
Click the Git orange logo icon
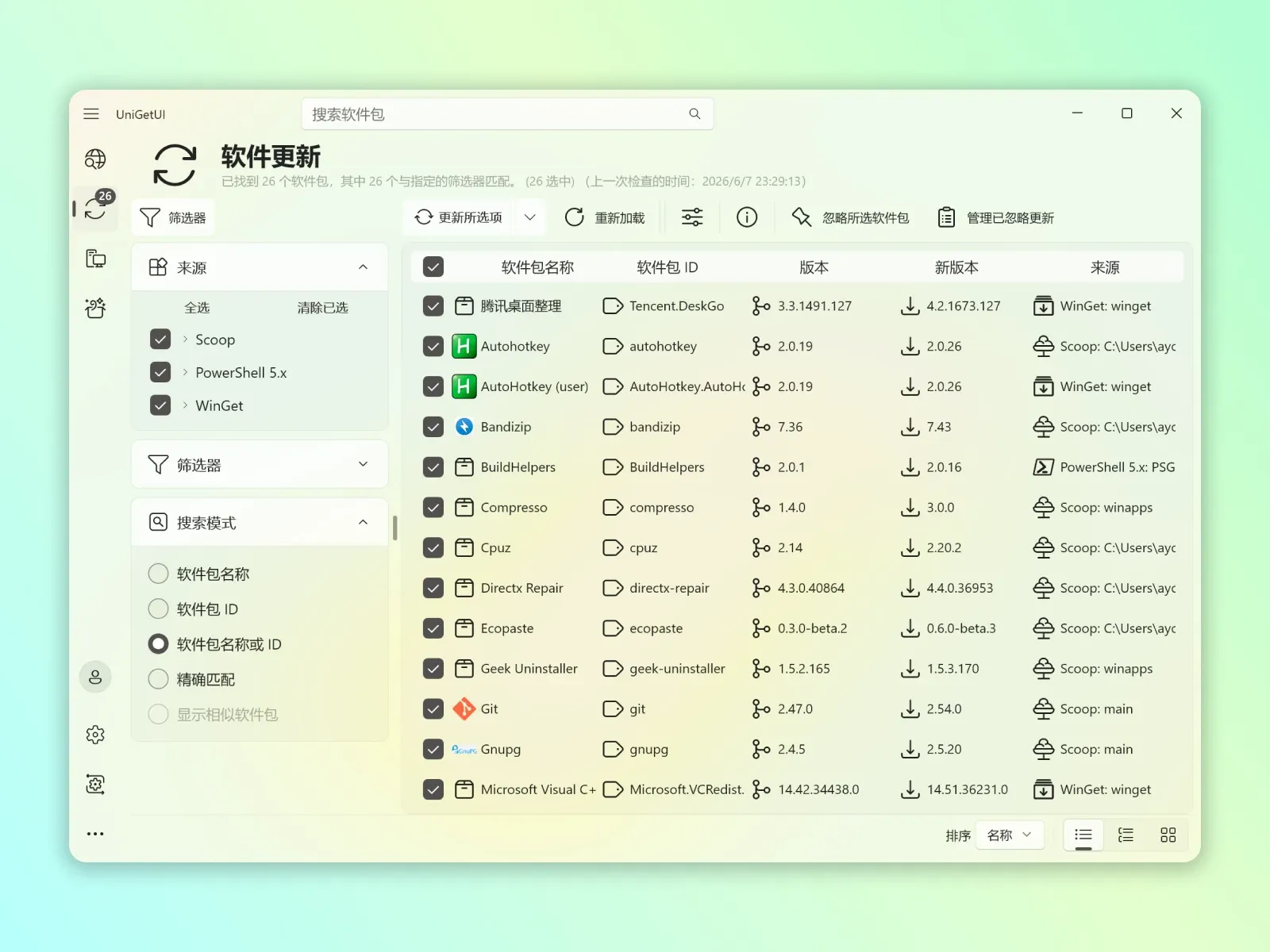pyautogui.click(x=464, y=709)
